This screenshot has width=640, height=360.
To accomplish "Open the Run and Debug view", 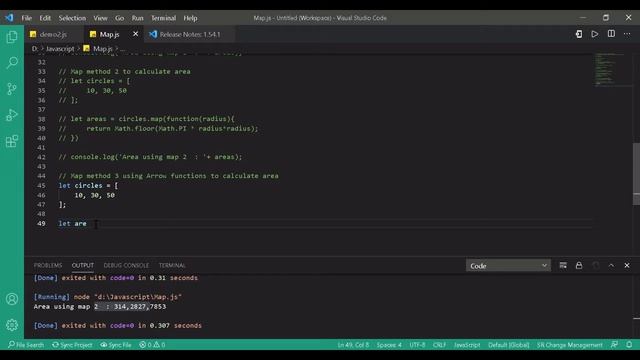I will click(x=12, y=115).
